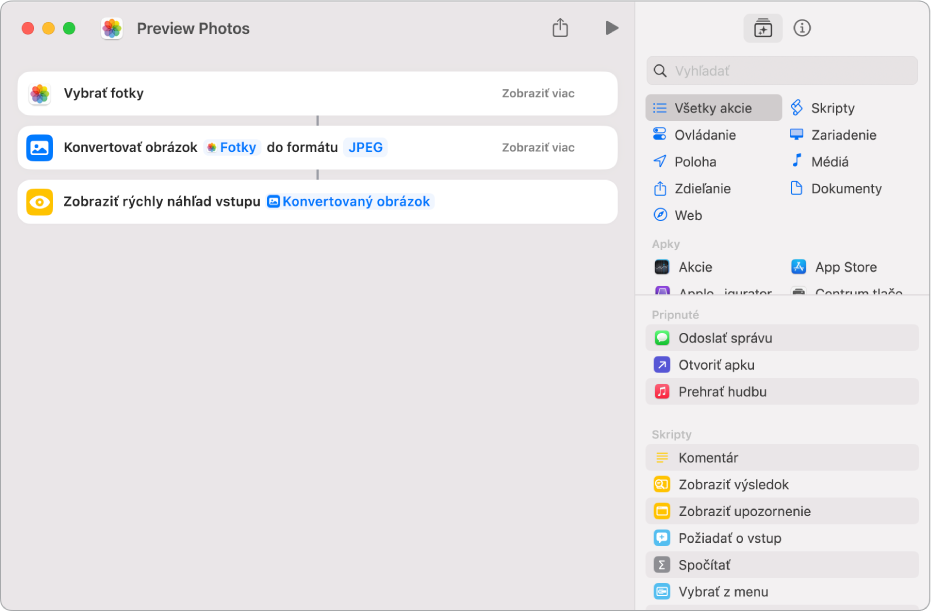This screenshot has height=612, width=931.
Task: Click the green Messages icon
Action: (661, 338)
